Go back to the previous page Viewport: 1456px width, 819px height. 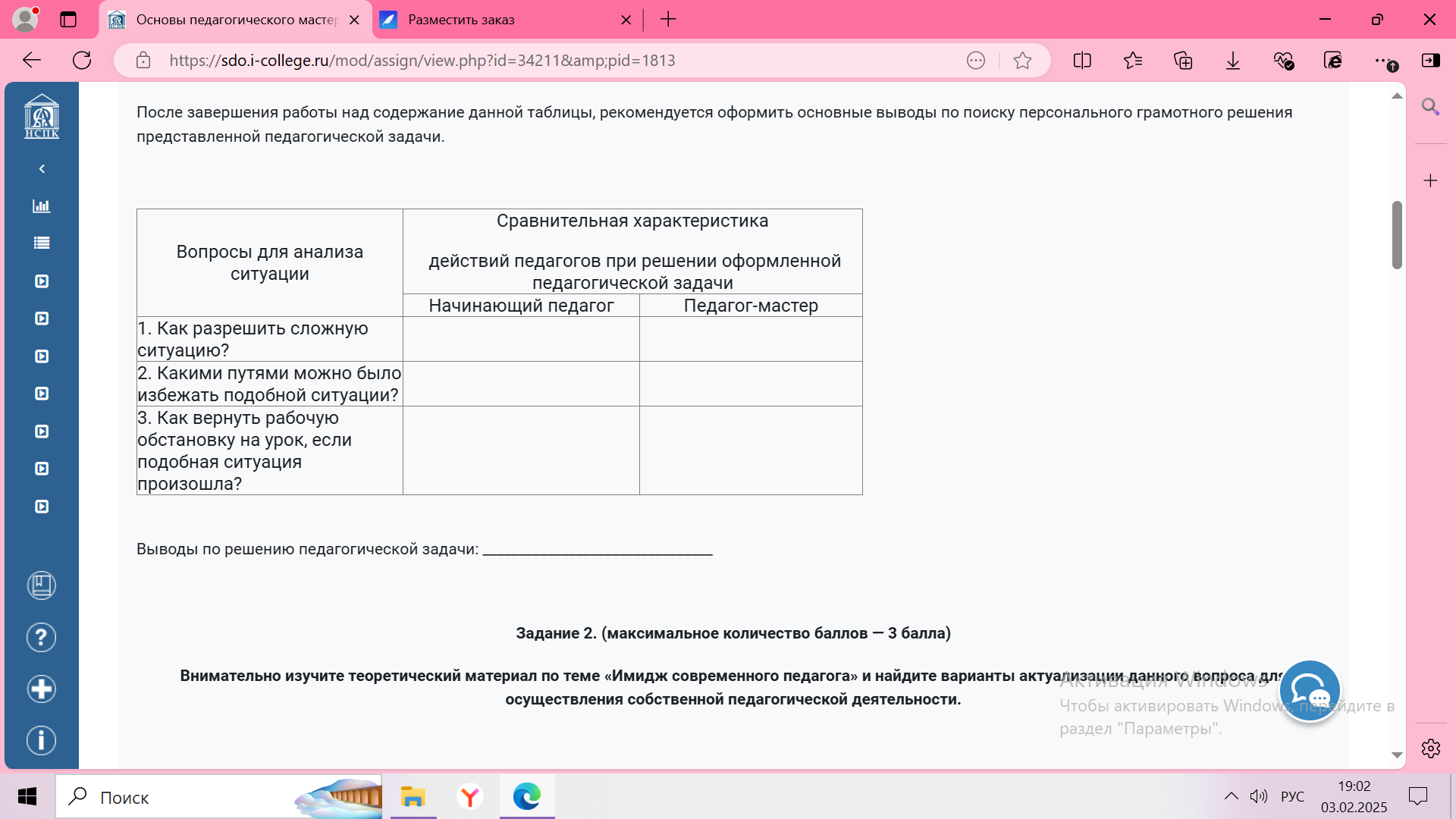(32, 61)
